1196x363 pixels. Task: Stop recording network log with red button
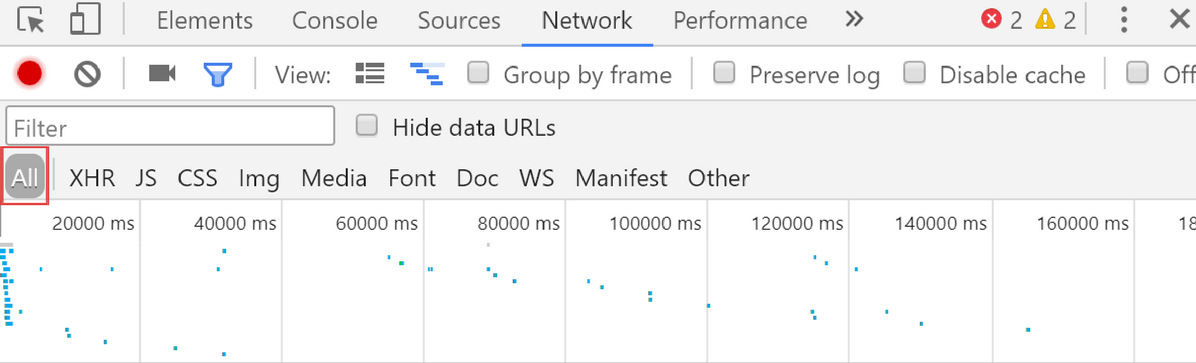[30, 74]
